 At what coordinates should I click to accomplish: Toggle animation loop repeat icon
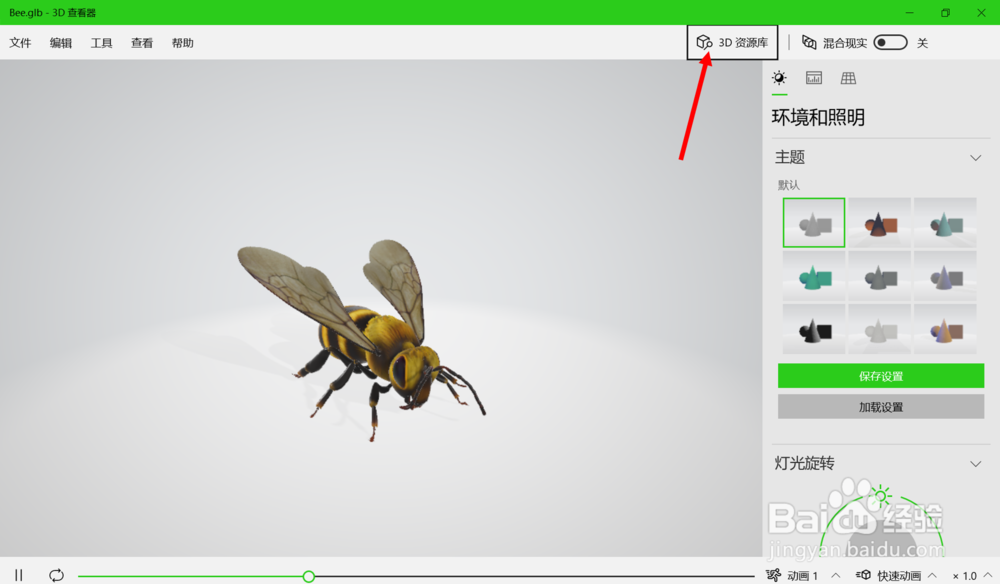coord(56,575)
